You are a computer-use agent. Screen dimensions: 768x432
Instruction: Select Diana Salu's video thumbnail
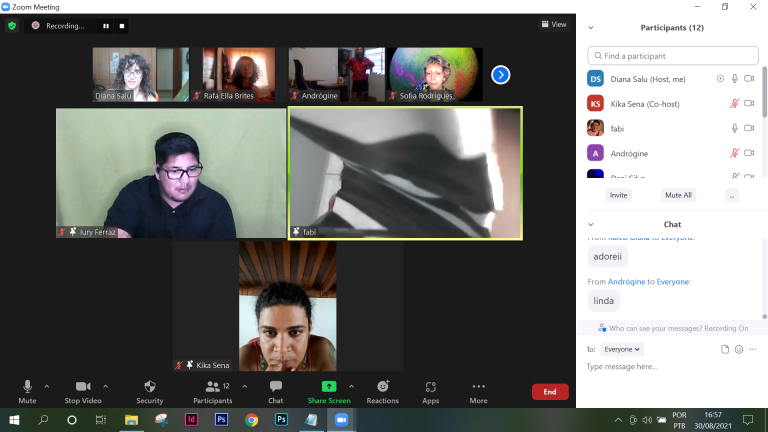pos(141,74)
